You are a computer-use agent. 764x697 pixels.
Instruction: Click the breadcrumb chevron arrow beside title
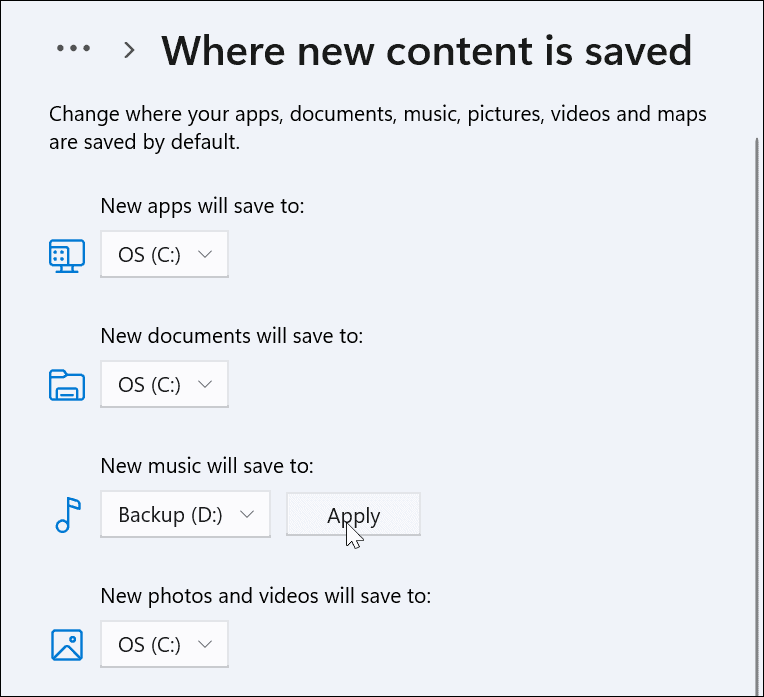pos(129,50)
